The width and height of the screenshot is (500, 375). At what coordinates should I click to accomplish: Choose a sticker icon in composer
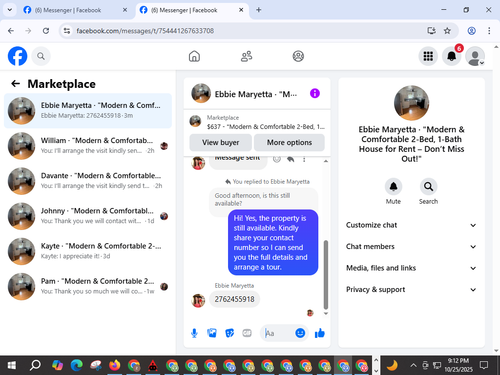tap(230, 333)
